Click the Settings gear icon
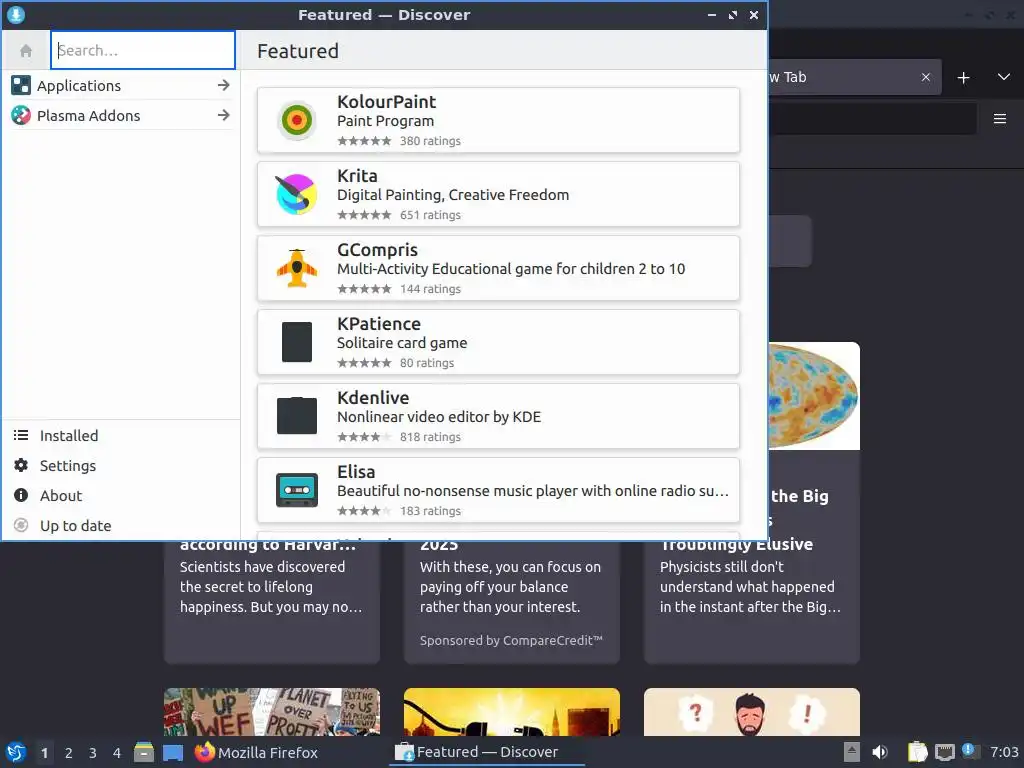The width and height of the screenshot is (1024, 768). click(21, 466)
